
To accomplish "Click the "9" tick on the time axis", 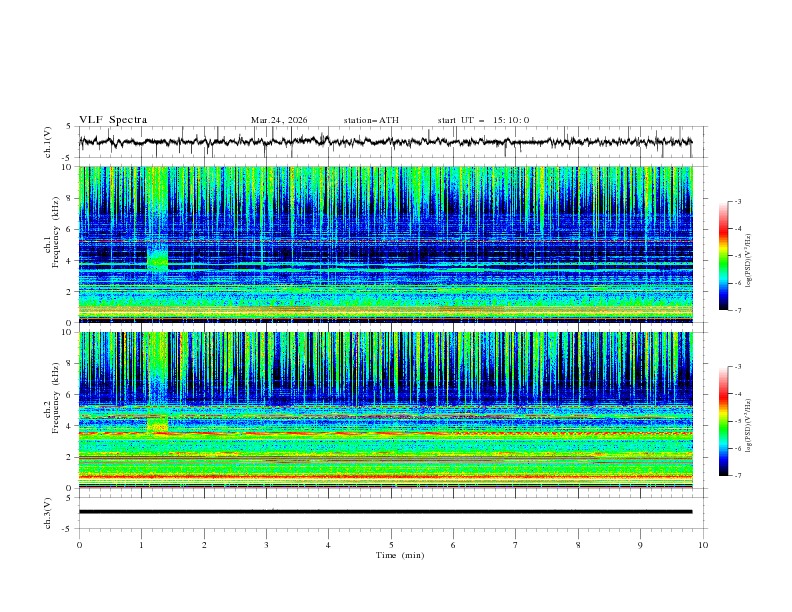I will (x=640, y=545).
